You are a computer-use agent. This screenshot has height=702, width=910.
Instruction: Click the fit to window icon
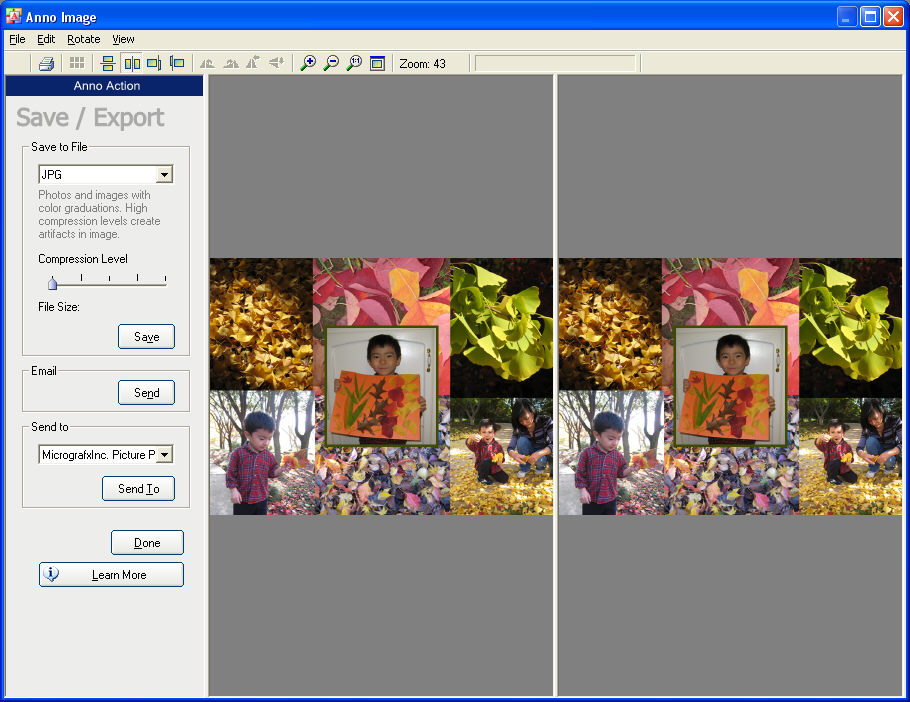click(x=377, y=63)
